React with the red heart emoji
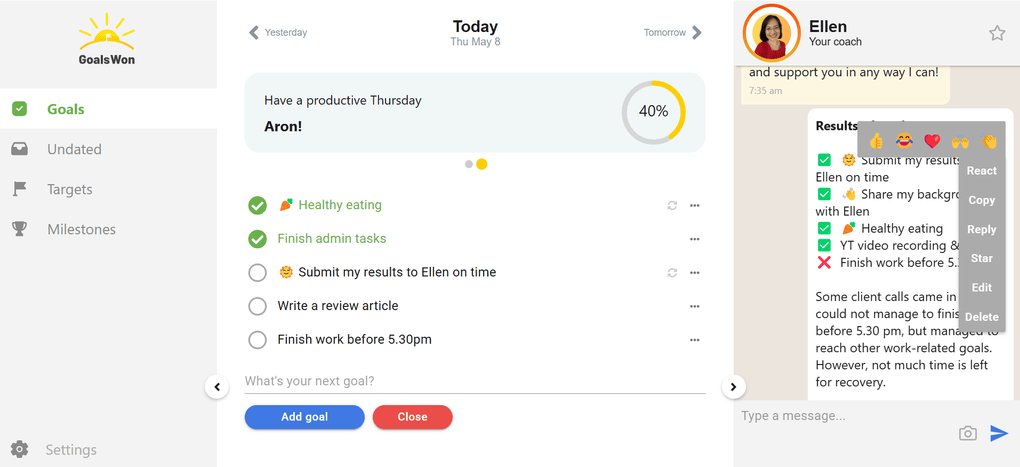This screenshot has height=467, width=1020. [932, 141]
